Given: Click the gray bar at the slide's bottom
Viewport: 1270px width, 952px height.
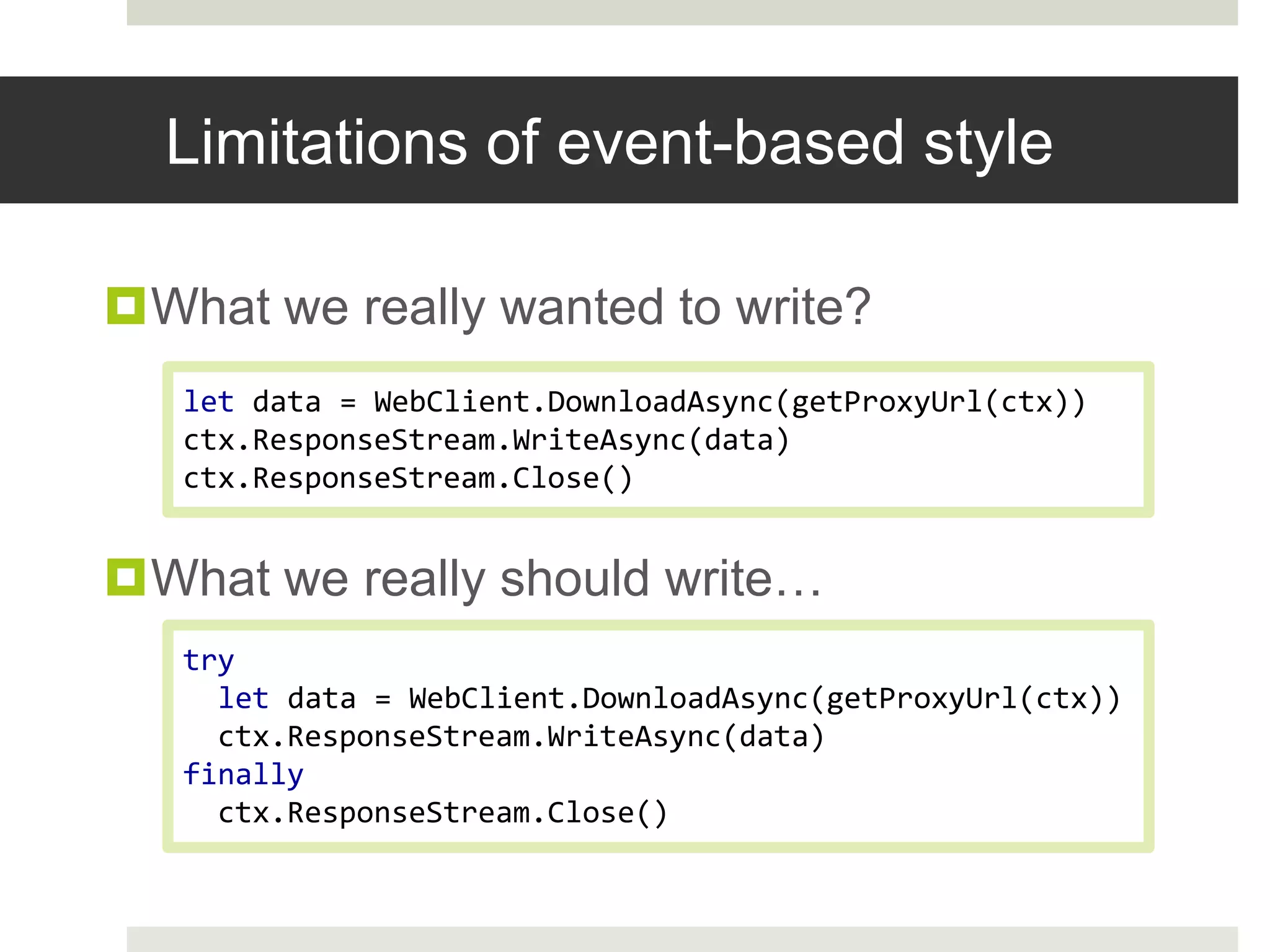Looking at the screenshot, I should [x=682, y=939].
